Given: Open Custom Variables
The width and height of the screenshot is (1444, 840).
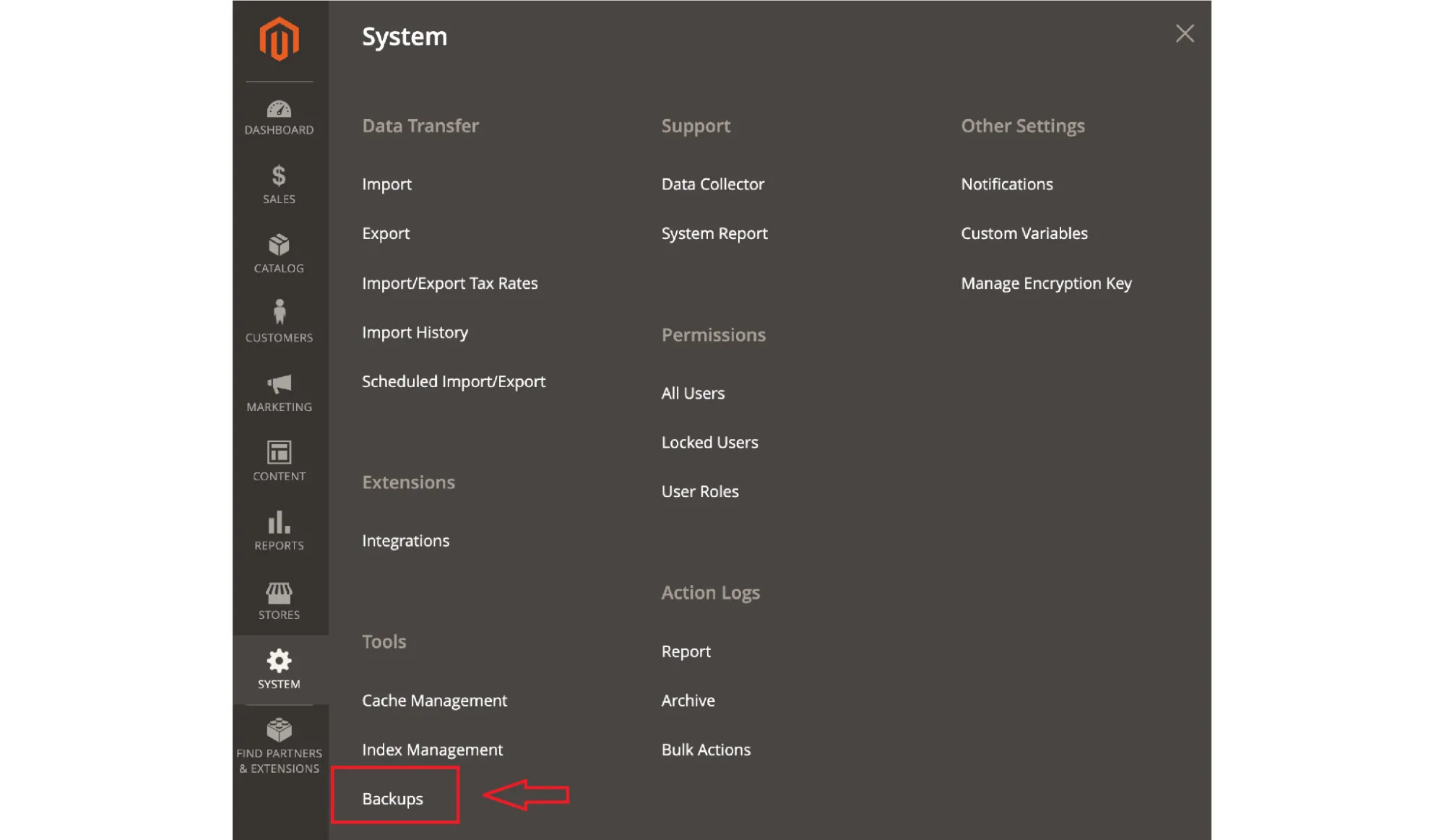Looking at the screenshot, I should (1024, 233).
